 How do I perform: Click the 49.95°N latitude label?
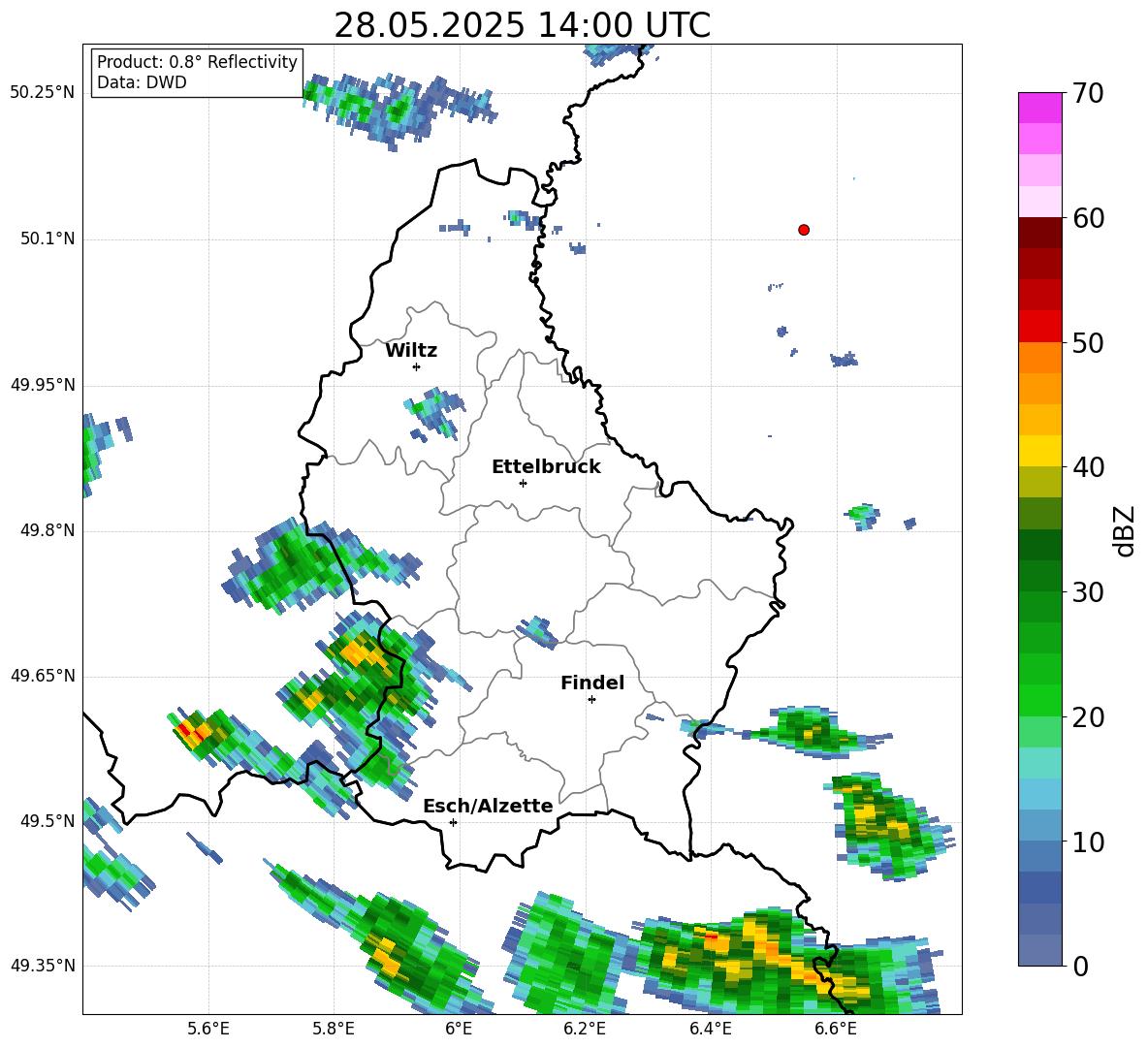43,385
